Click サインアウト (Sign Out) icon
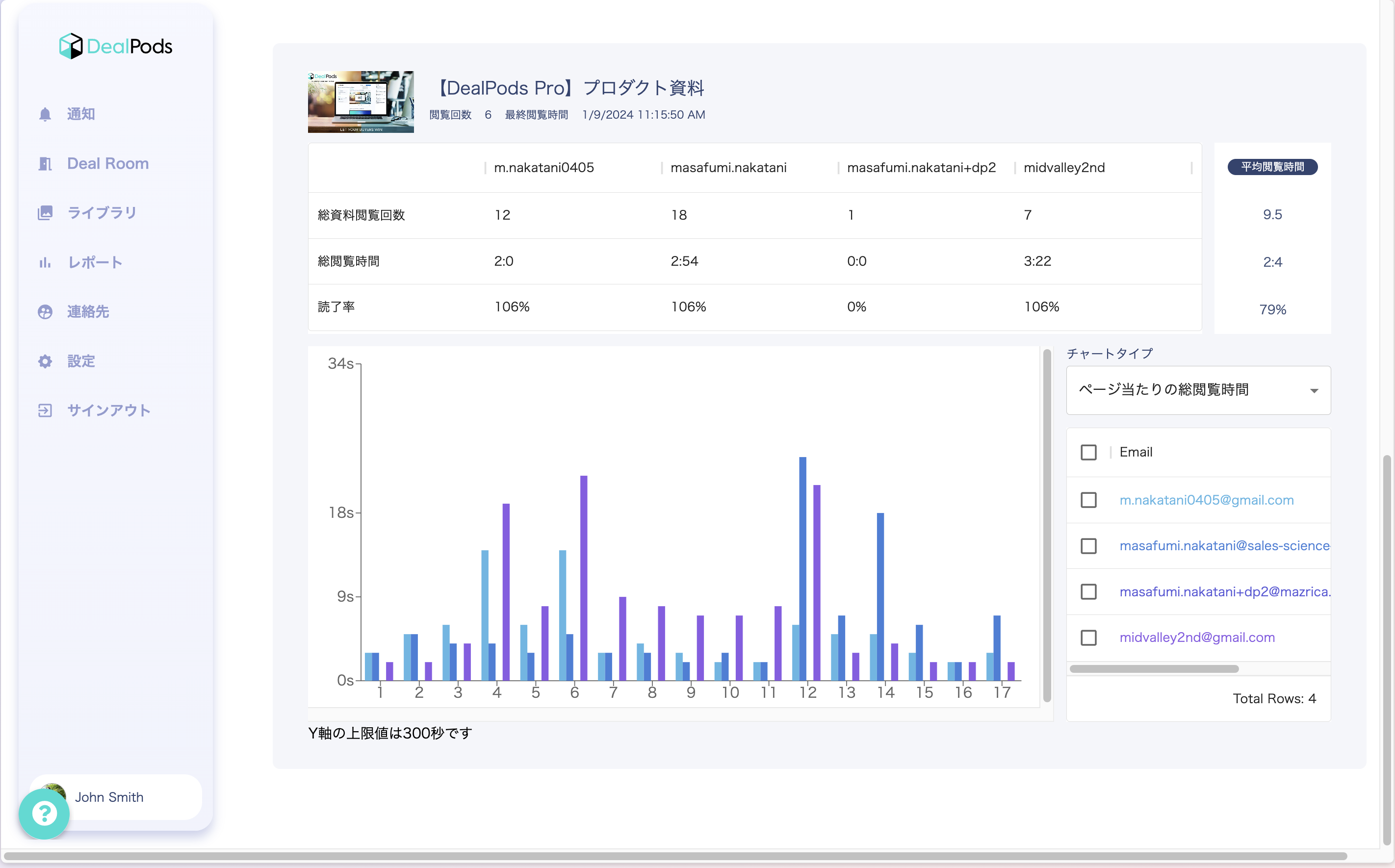This screenshot has width=1395, height=868. (44, 410)
